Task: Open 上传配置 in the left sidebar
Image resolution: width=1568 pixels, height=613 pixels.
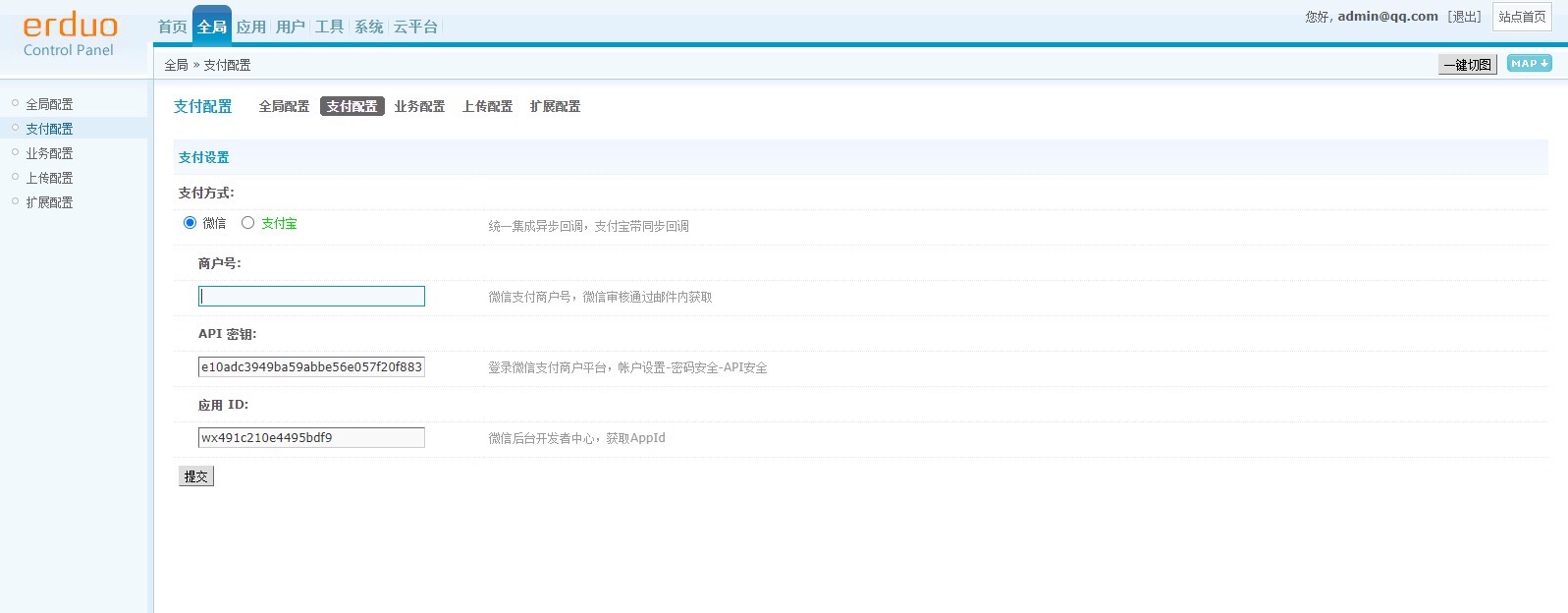Action: point(49,178)
